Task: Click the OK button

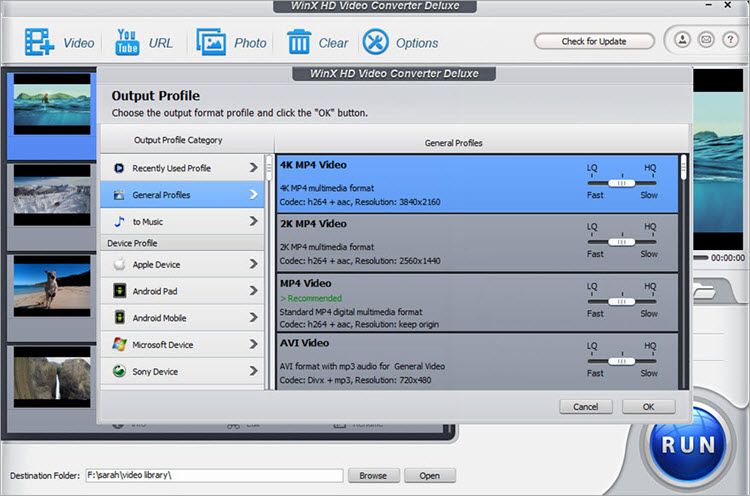Action: 649,407
